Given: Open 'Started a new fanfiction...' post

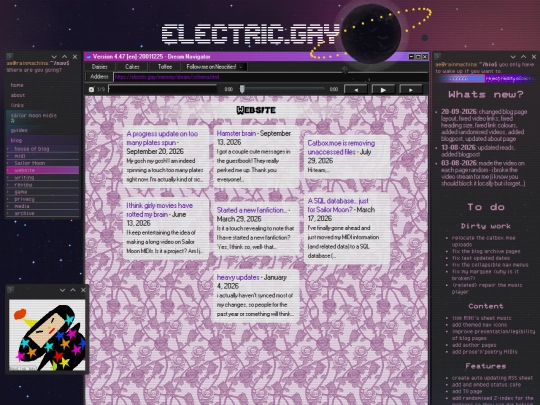Looking at the screenshot, I should 251,210.
